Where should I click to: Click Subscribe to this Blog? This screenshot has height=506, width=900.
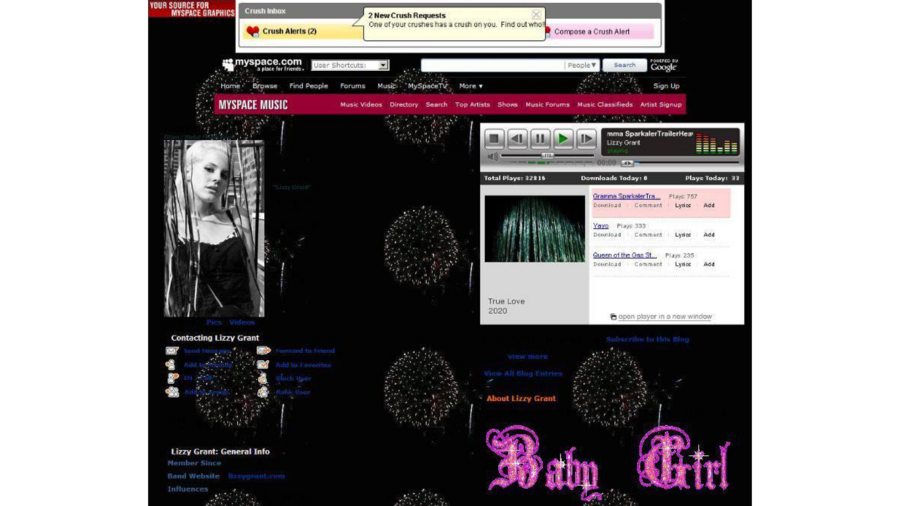(x=647, y=339)
